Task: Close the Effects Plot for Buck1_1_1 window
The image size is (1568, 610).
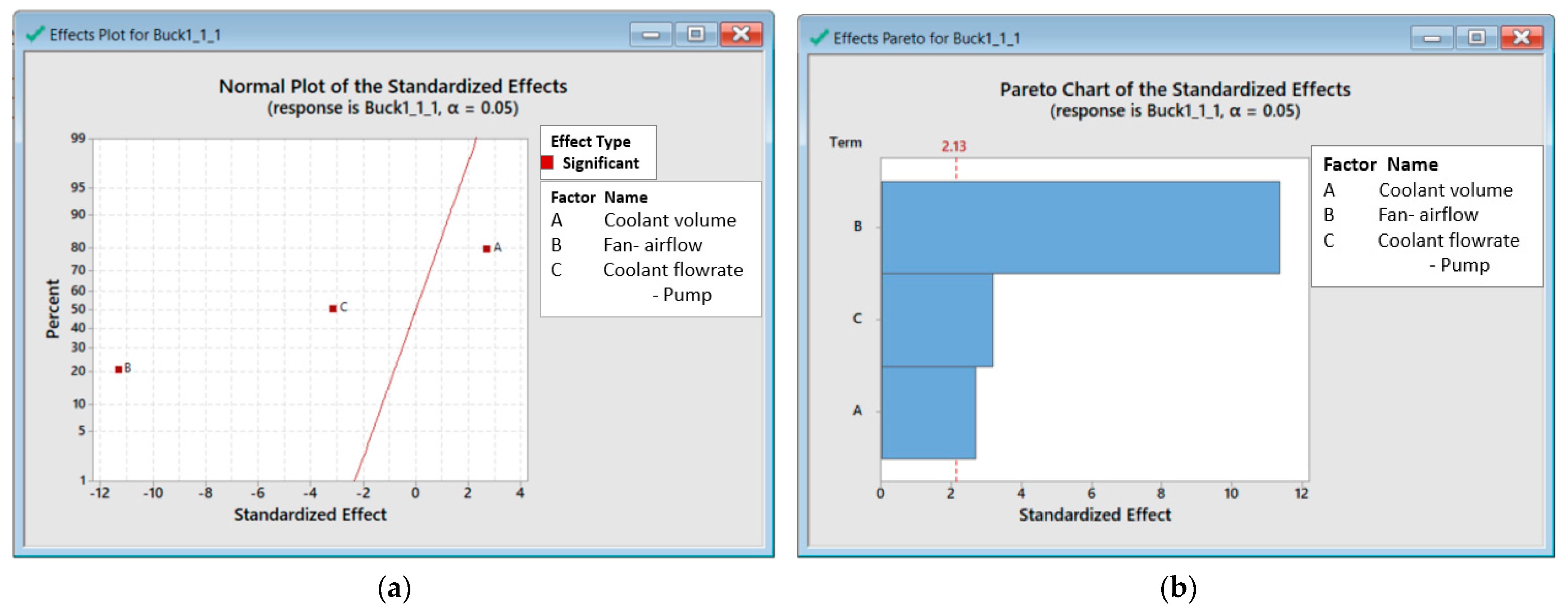Action: click(x=741, y=35)
